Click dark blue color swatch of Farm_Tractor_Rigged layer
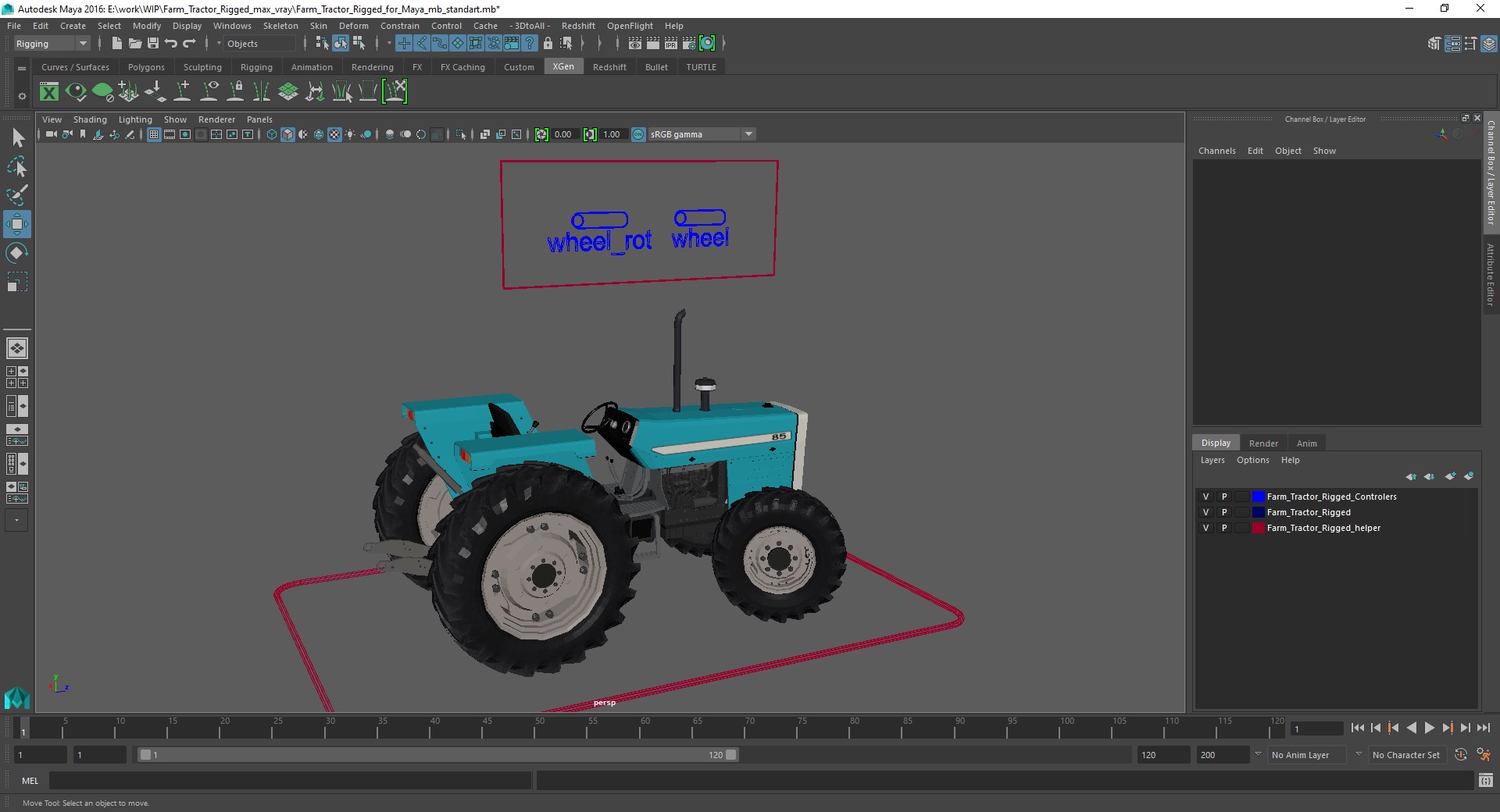 click(1258, 512)
